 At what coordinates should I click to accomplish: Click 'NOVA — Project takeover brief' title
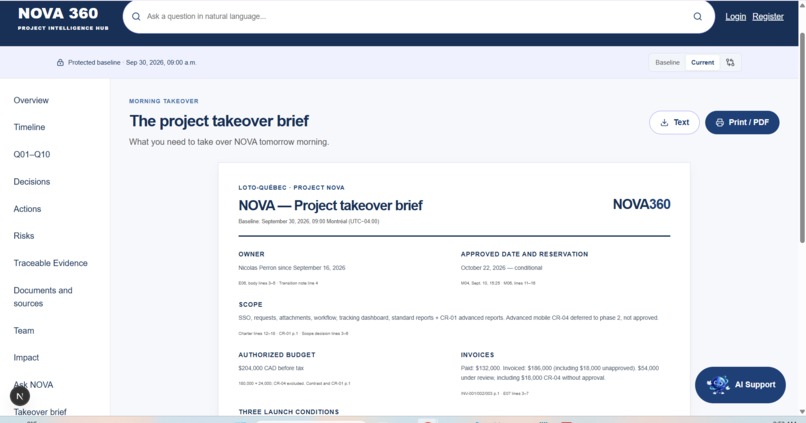(331, 205)
